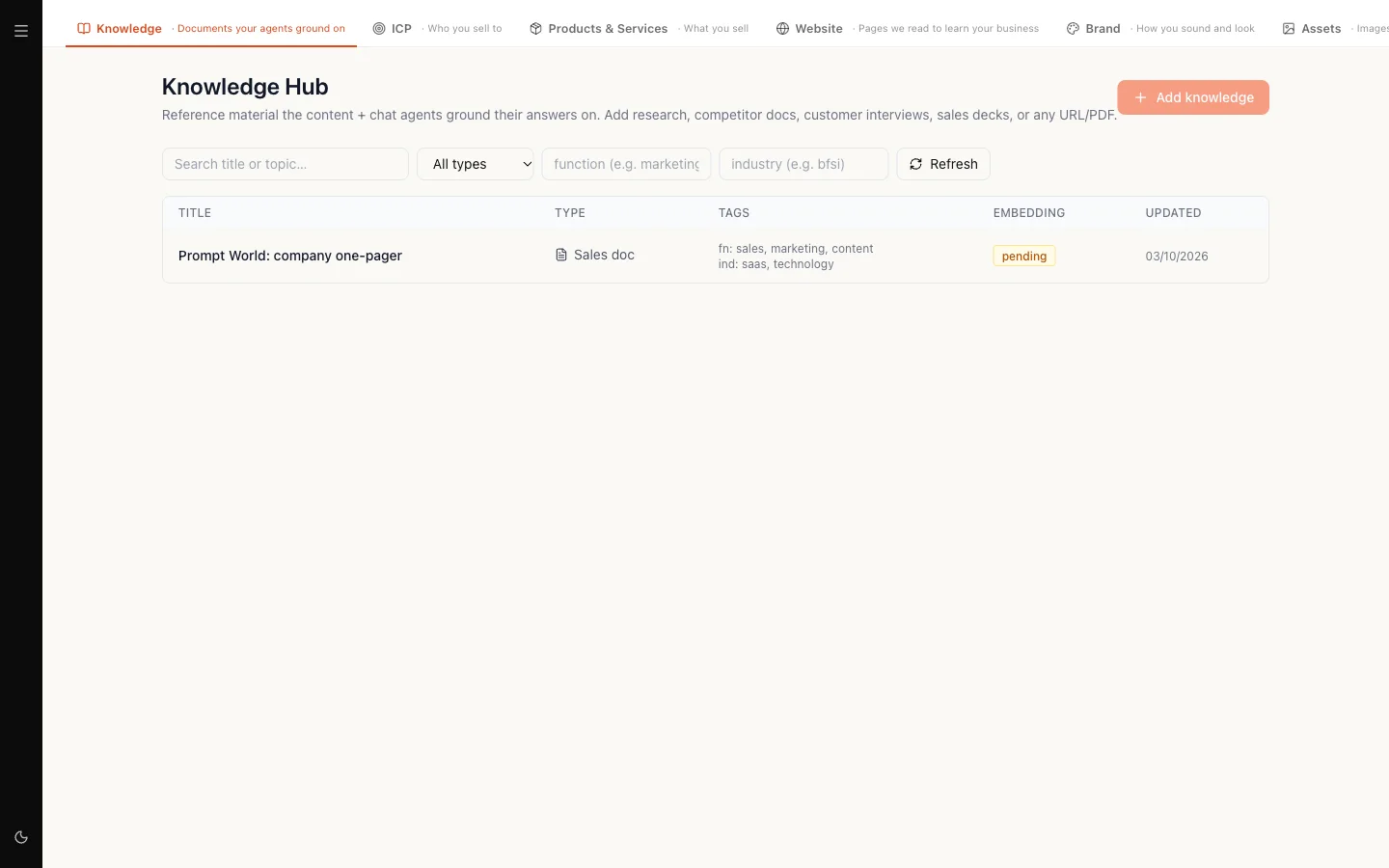This screenshot has width=1389, height=868.
Task: Click the Sales doc document icon
Action: (561, 256)
